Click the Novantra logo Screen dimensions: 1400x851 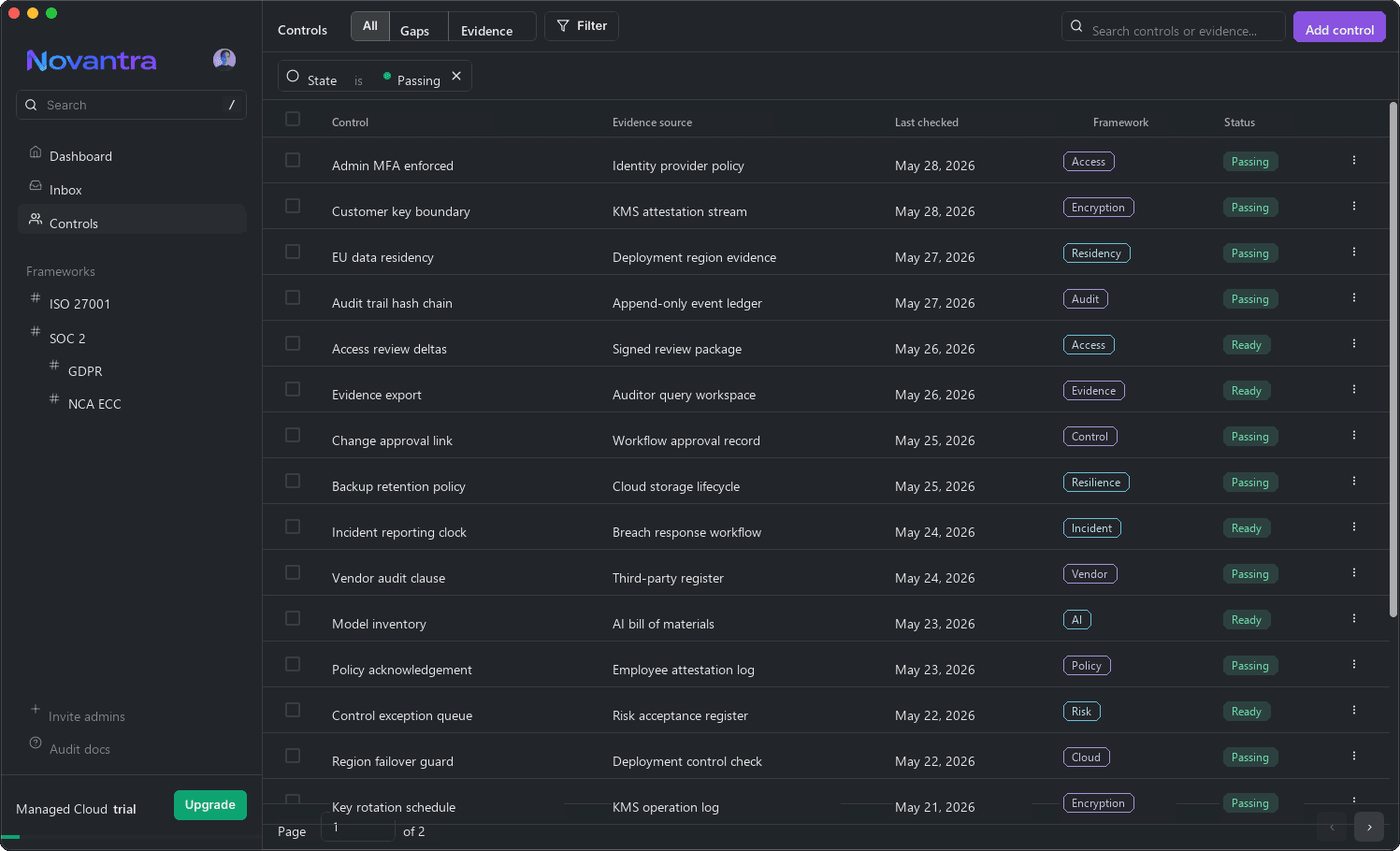[92, 61]
